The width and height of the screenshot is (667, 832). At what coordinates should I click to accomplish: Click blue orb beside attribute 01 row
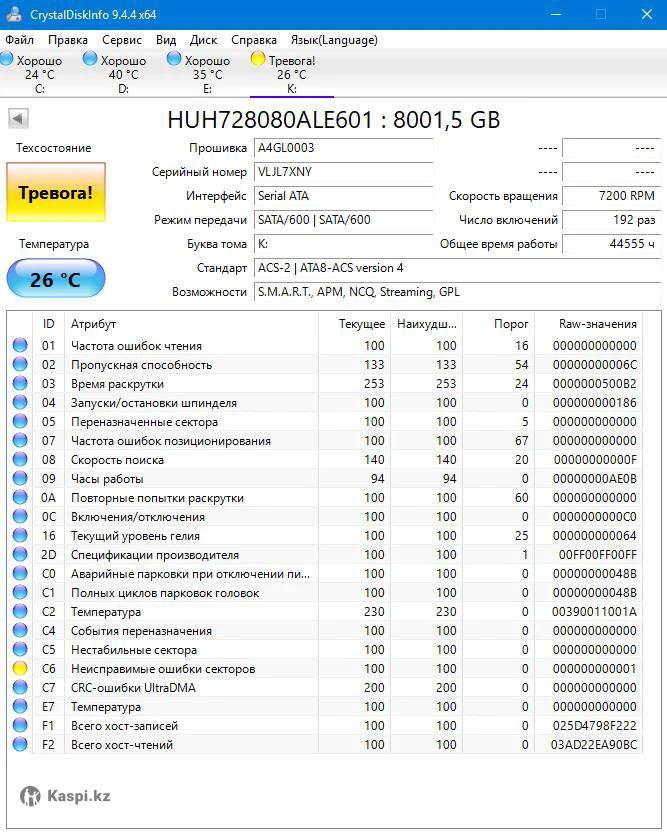pos(20,346)
